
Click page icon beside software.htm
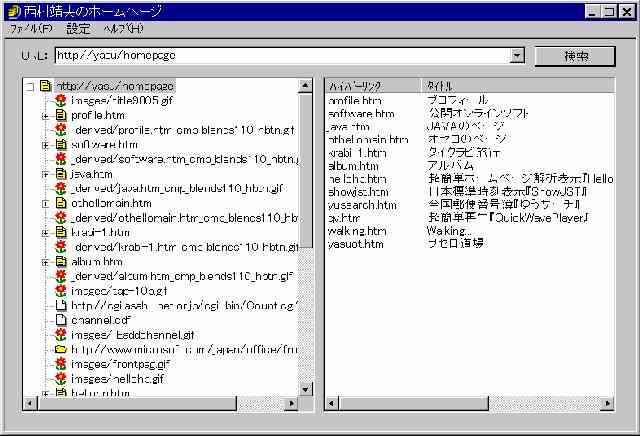tap(61, 145)
